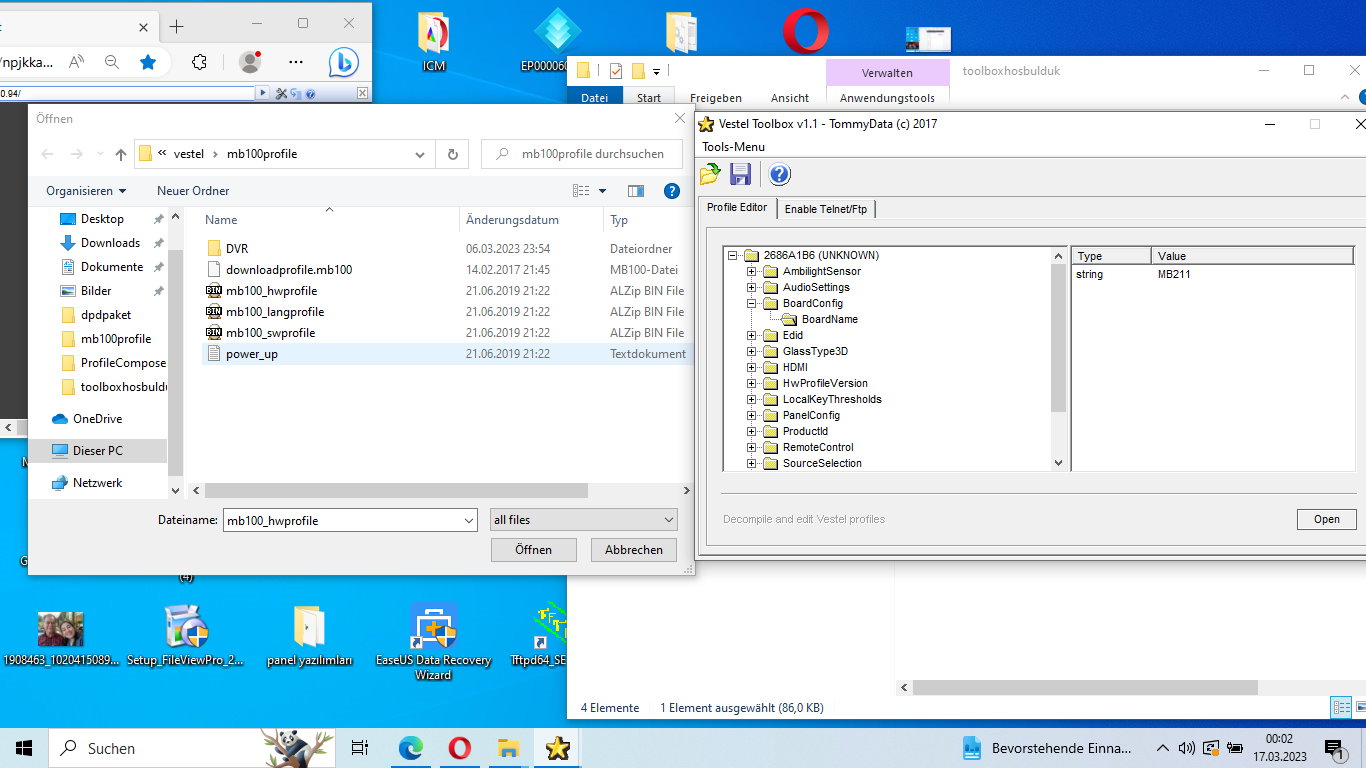
Task: Expand the HDMI tree node
Action: pyautogui.click(x=751, y=367)
